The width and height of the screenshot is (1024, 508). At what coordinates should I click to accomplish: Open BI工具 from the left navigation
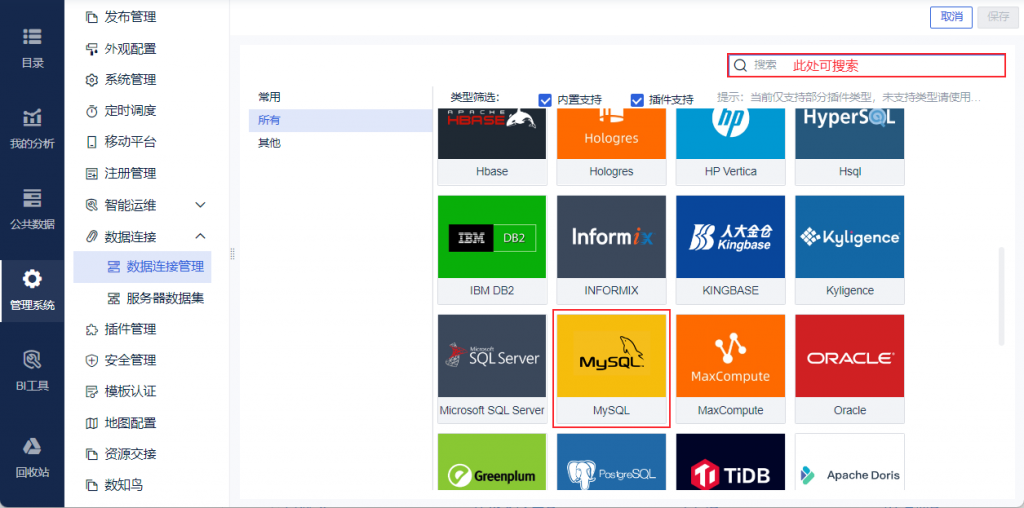(x=32, y=370)
